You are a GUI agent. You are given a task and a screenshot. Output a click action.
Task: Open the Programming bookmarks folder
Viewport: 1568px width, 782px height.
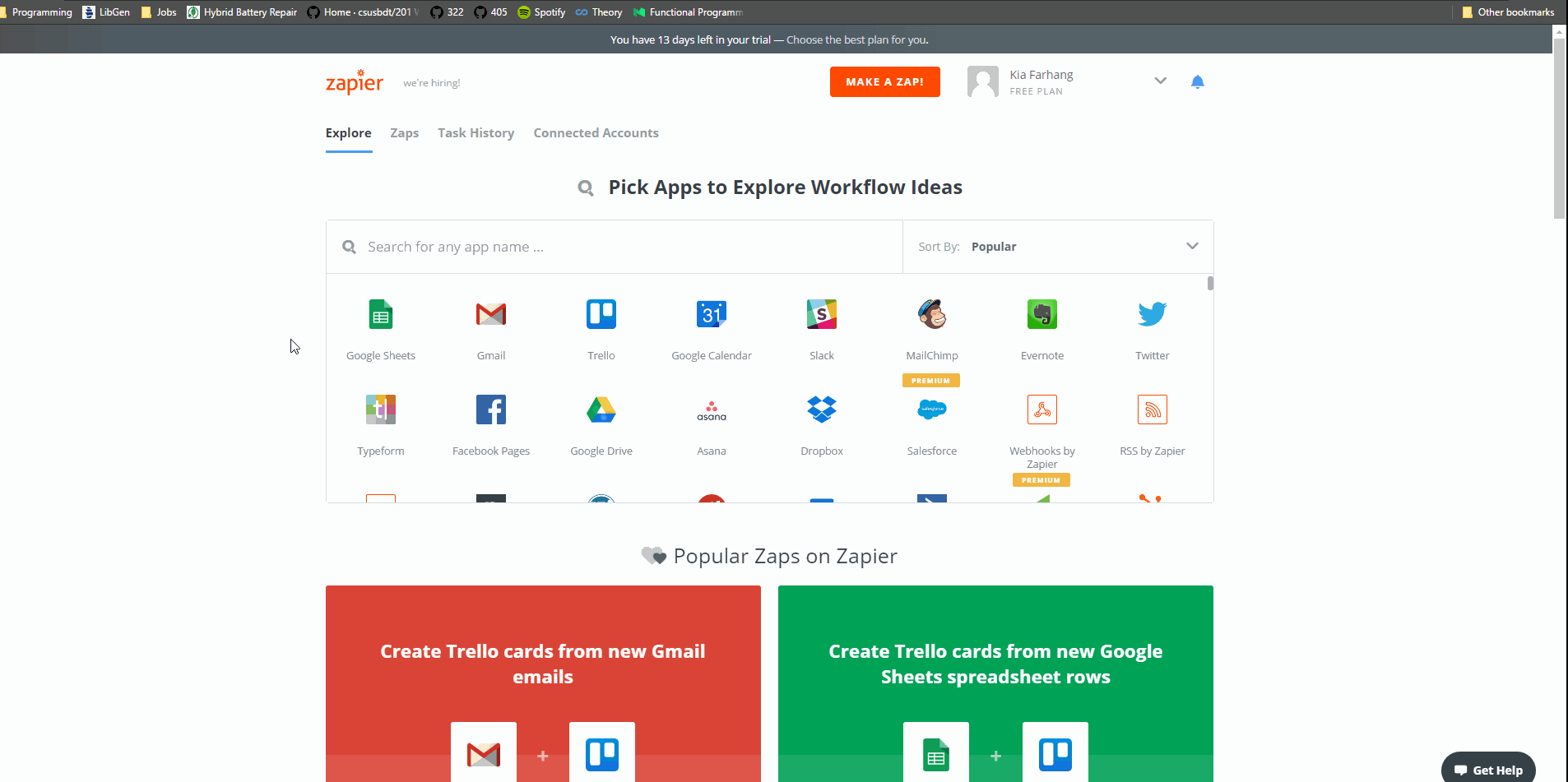point(36,12)
